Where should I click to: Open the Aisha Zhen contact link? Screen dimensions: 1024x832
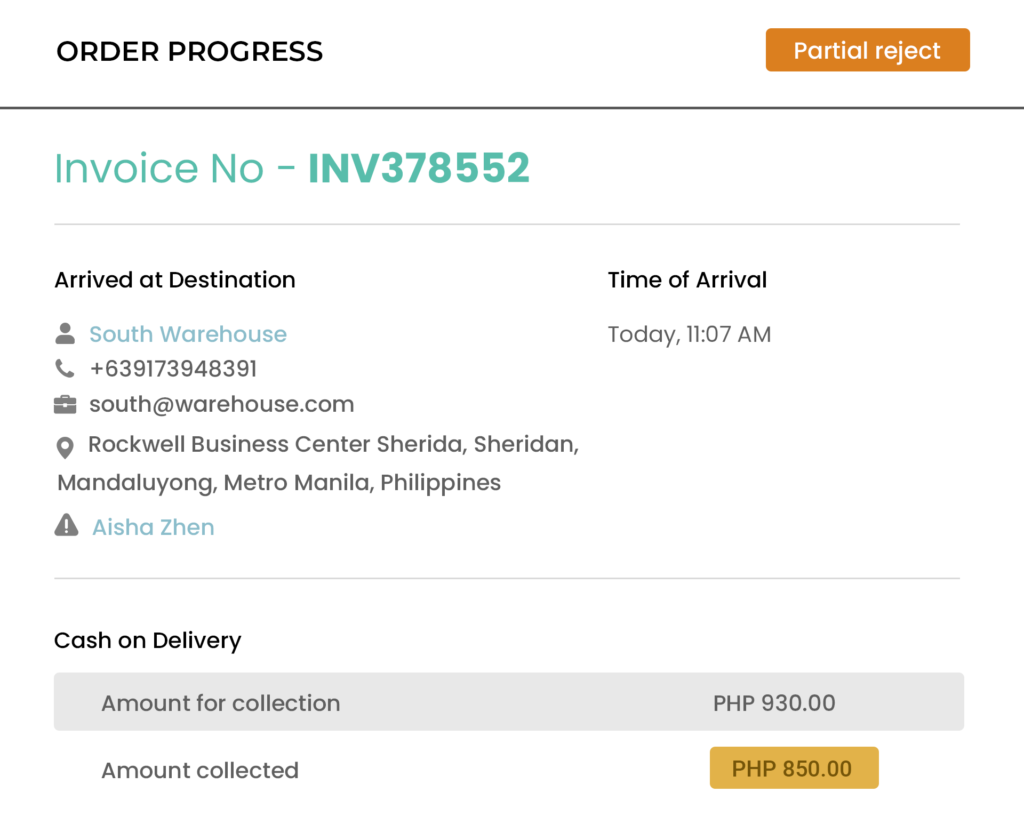(x=153, y=527)
